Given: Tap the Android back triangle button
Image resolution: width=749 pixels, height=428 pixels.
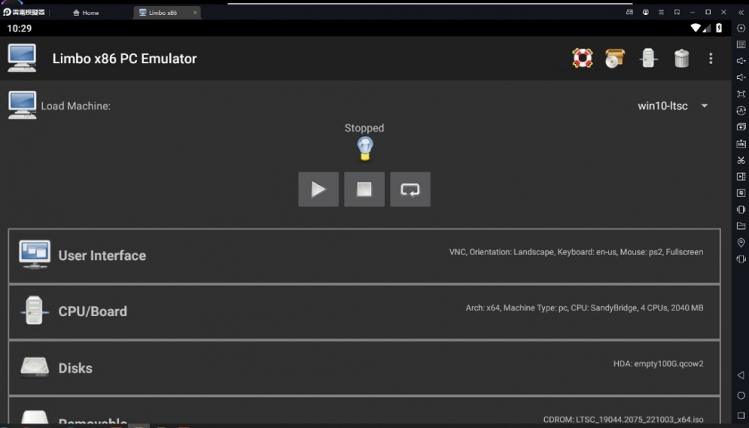Looking at the screenshot, I should 741,375.
